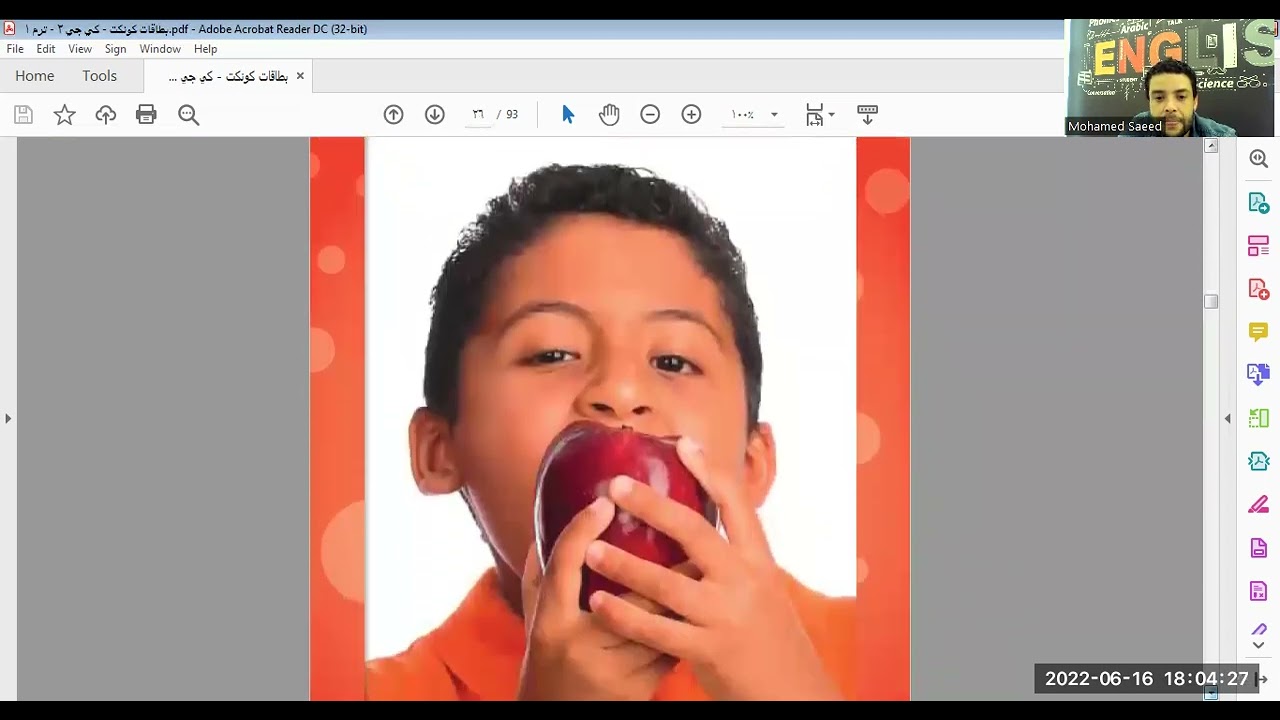Click the partially visible purple pencil tool icon
1280x720 pixels.
tap(1259, 629)
